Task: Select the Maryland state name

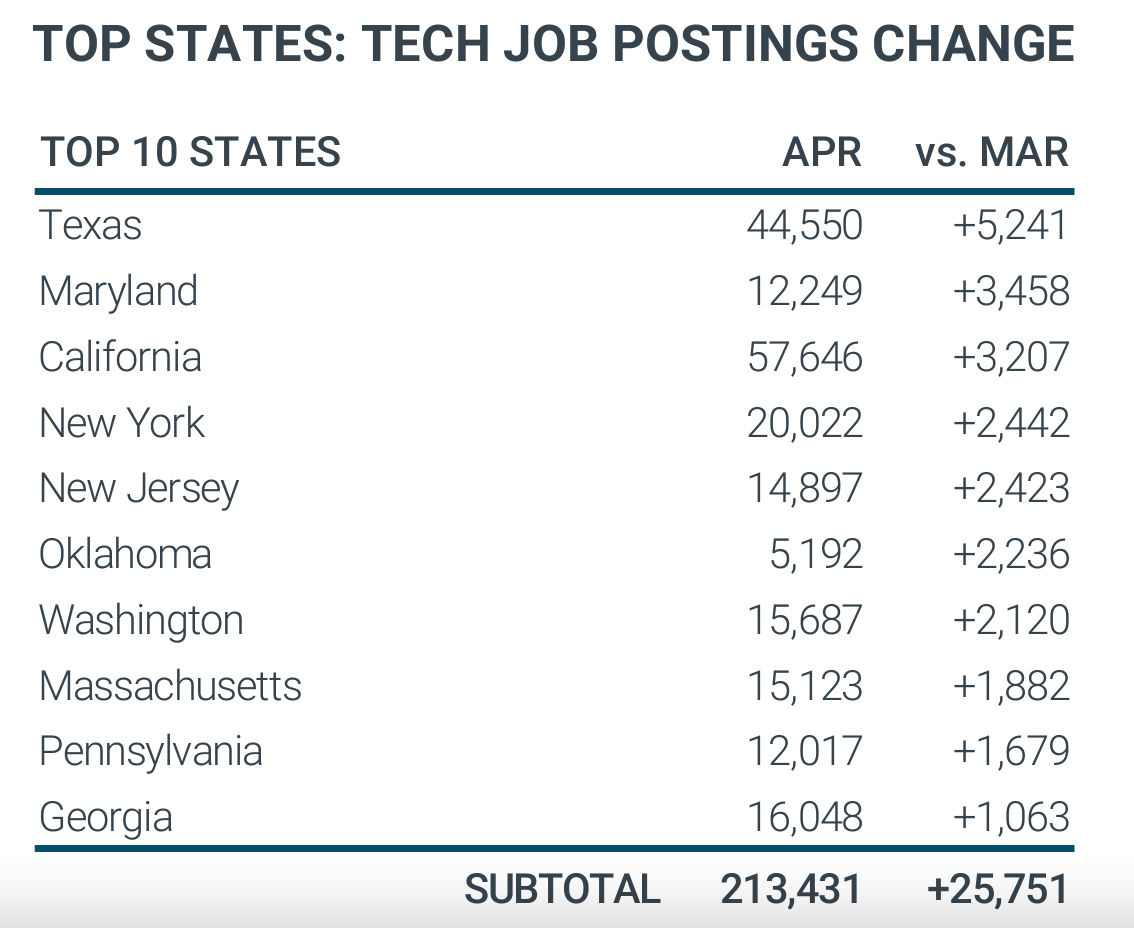Action: (x=119, y=291)
